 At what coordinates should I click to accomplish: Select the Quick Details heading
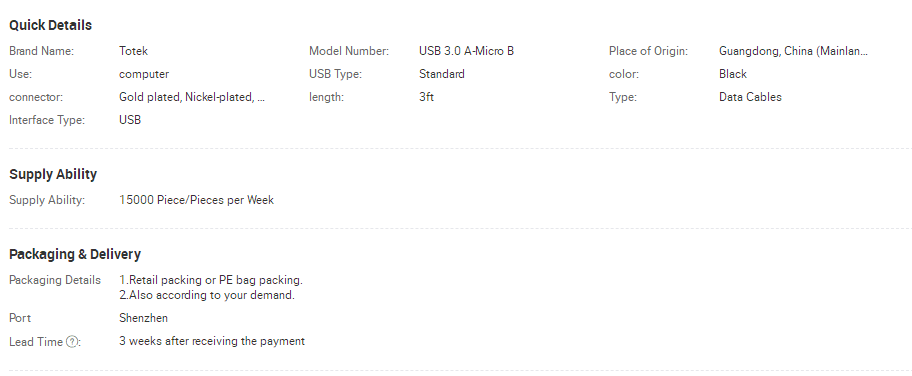coord(51,26)
